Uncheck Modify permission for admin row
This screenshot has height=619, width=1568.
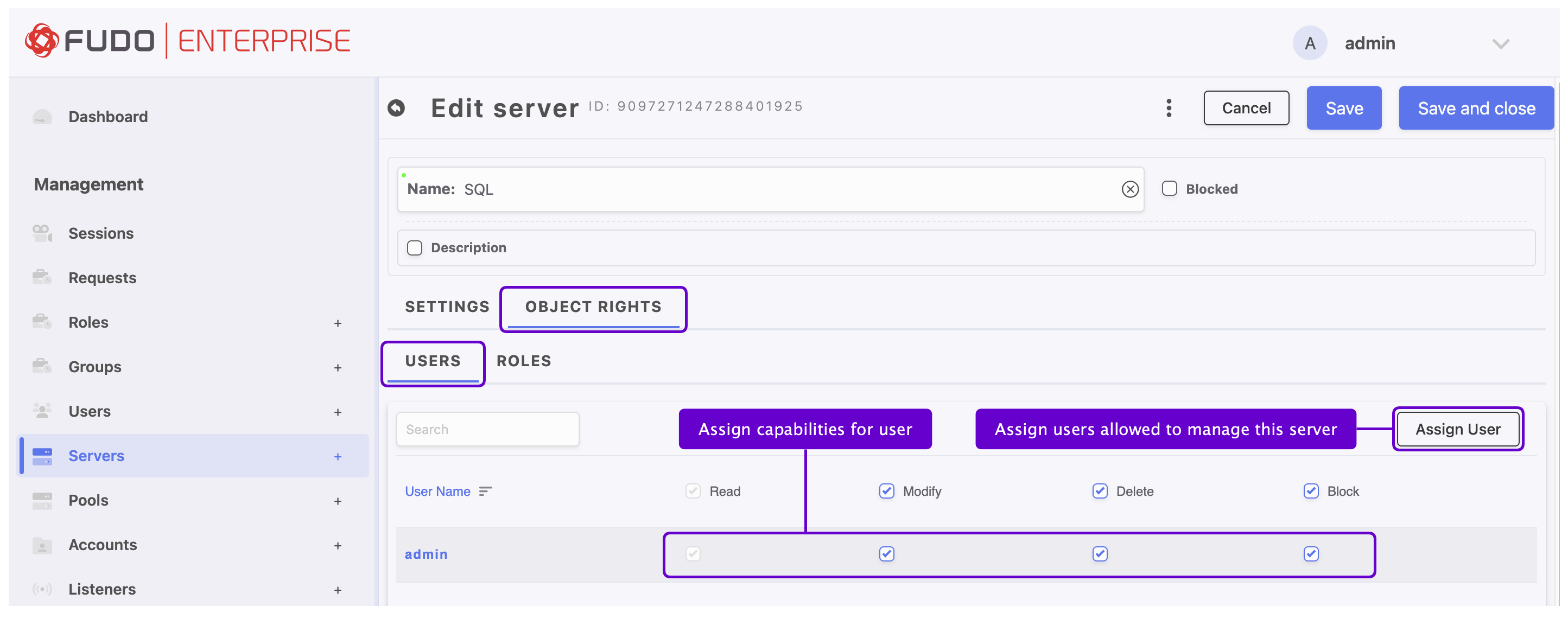(x=886, y=554)
